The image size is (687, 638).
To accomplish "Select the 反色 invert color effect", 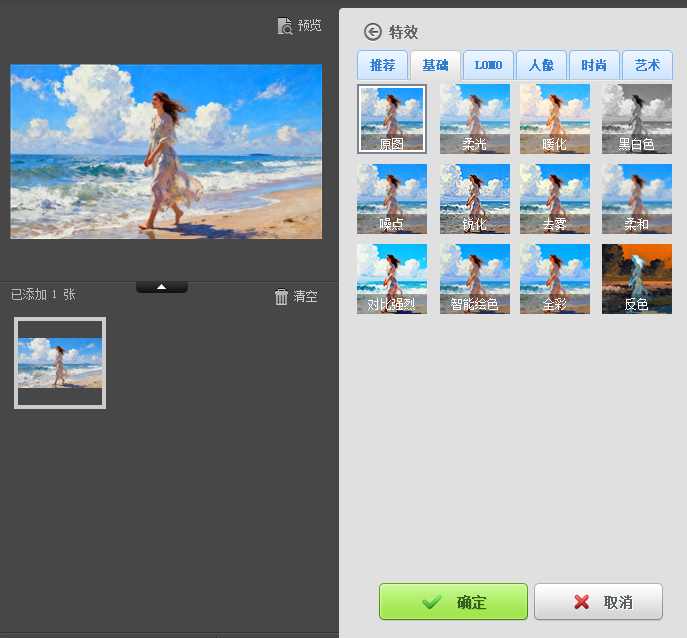I will coord(637,278).
